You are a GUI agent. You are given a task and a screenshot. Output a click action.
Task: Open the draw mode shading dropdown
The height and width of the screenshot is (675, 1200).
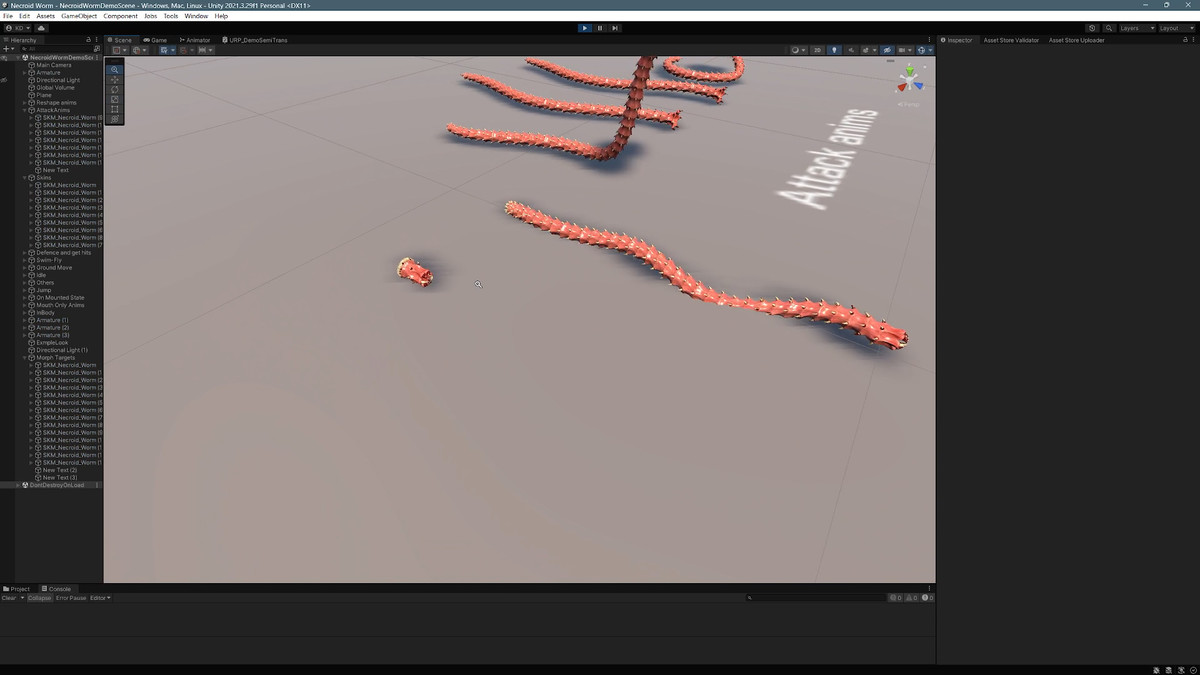(x=797, y=50)
